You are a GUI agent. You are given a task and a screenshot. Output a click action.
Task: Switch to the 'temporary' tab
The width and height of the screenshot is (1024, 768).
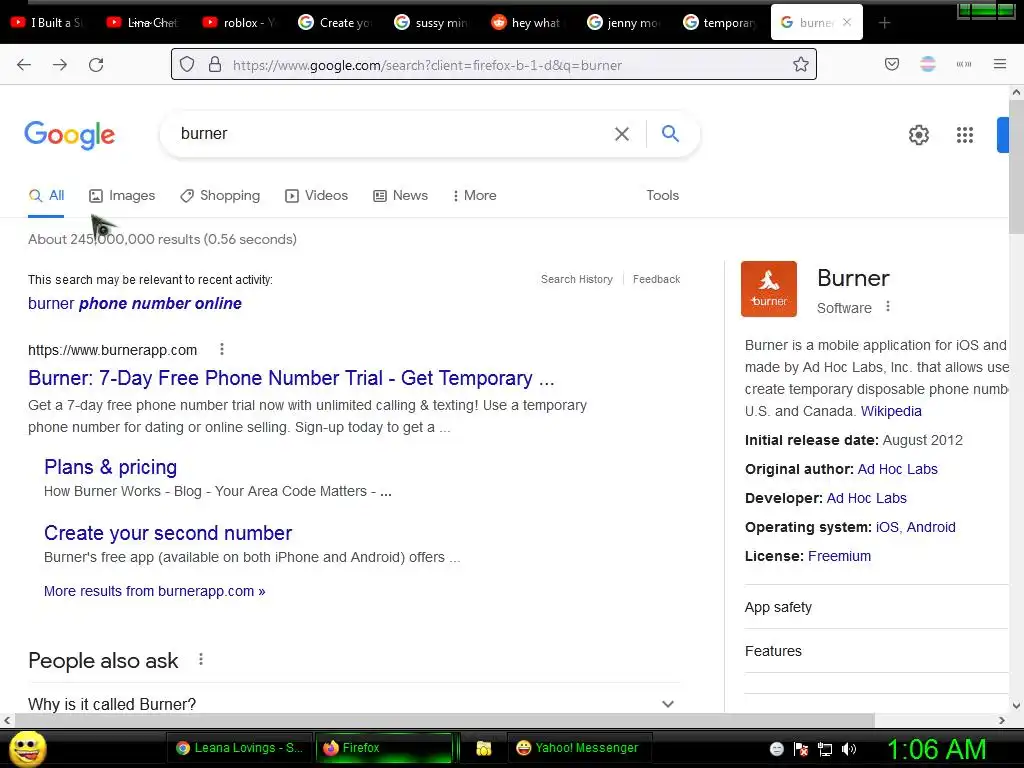click(x=720, y=23)
